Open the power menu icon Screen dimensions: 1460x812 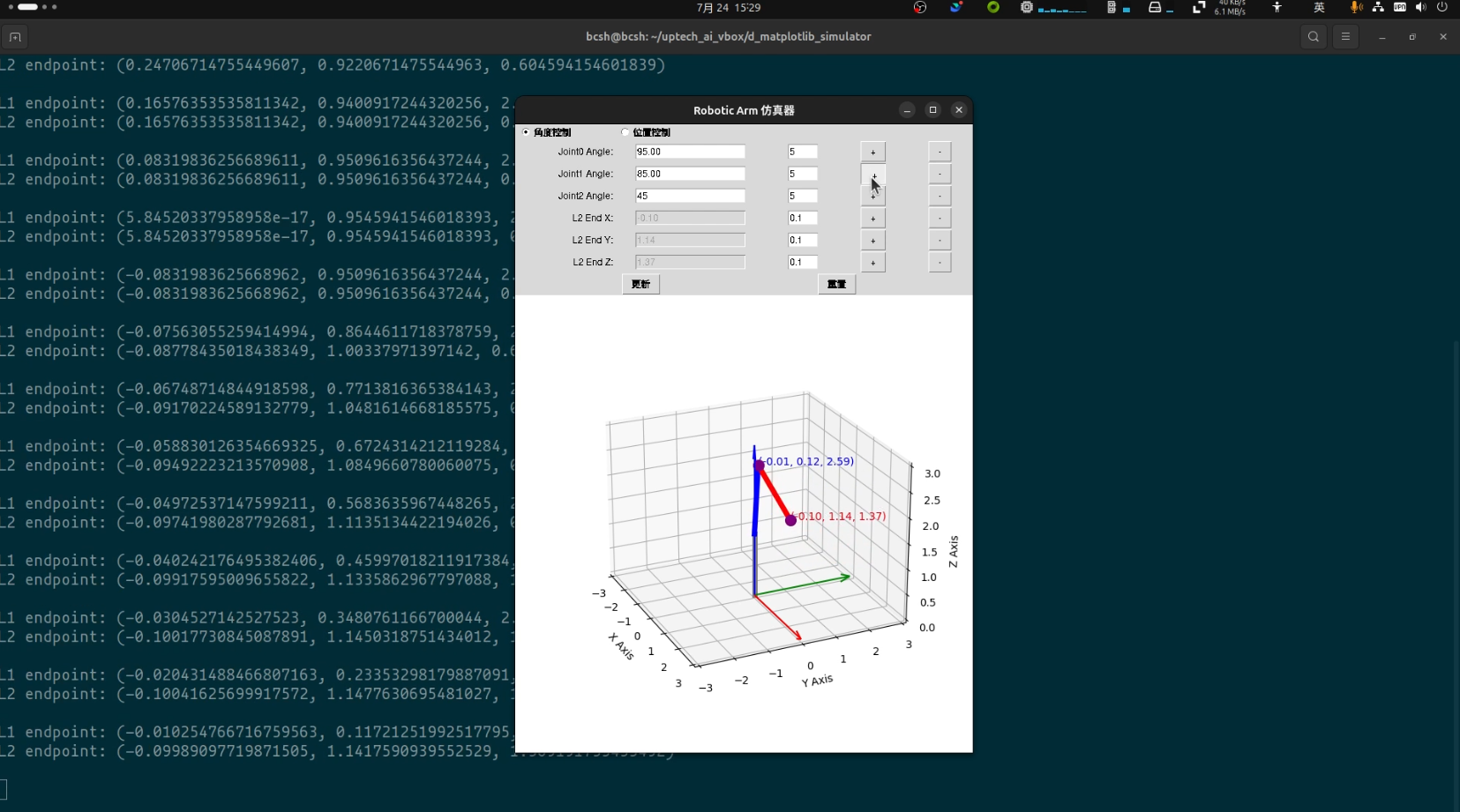[1442, 7]
